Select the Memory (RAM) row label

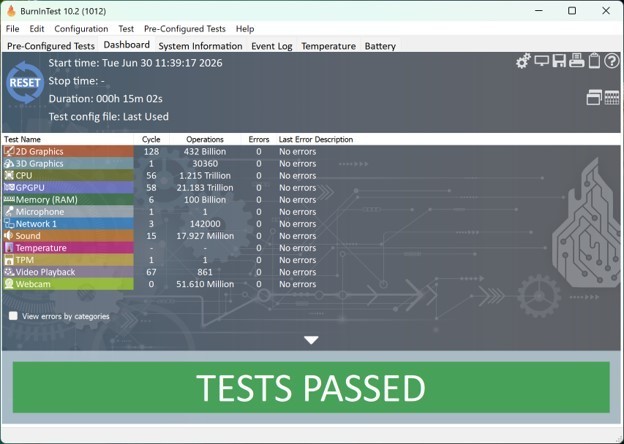(x=47, y=199)
